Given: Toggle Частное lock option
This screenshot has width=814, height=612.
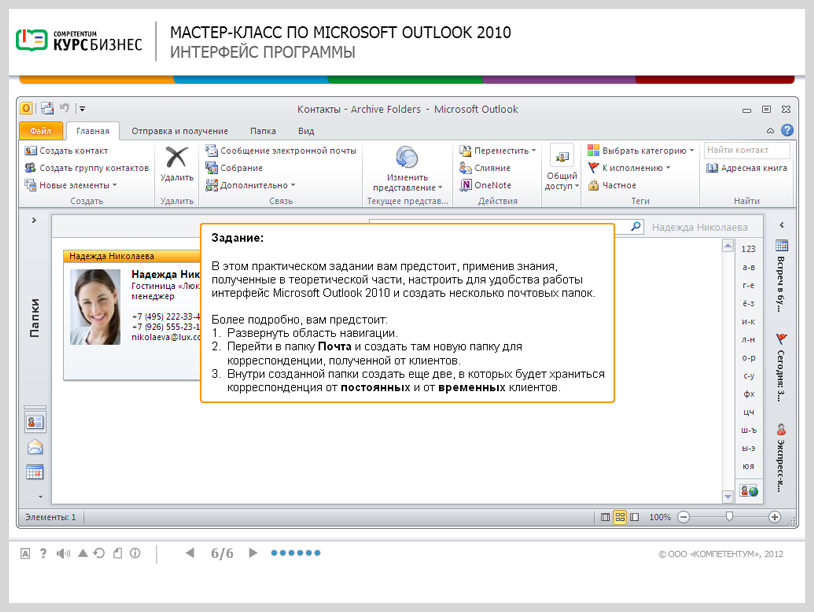Looking at the screenshot, I should (612, 185).
